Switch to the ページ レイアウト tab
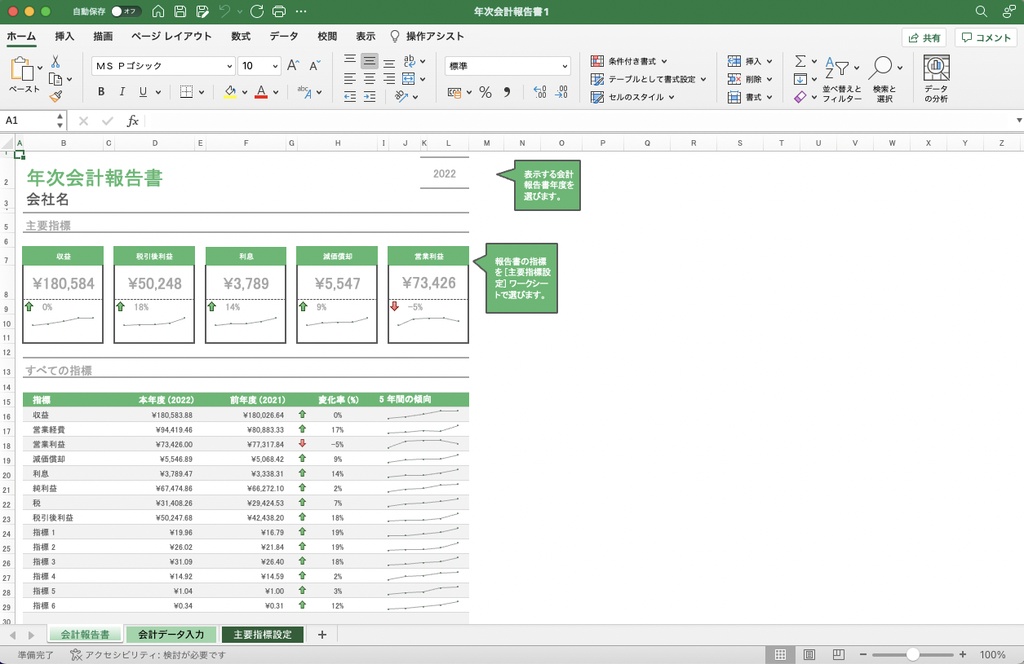The height and width of the screenshot is (664, 1024). (171, 37)
